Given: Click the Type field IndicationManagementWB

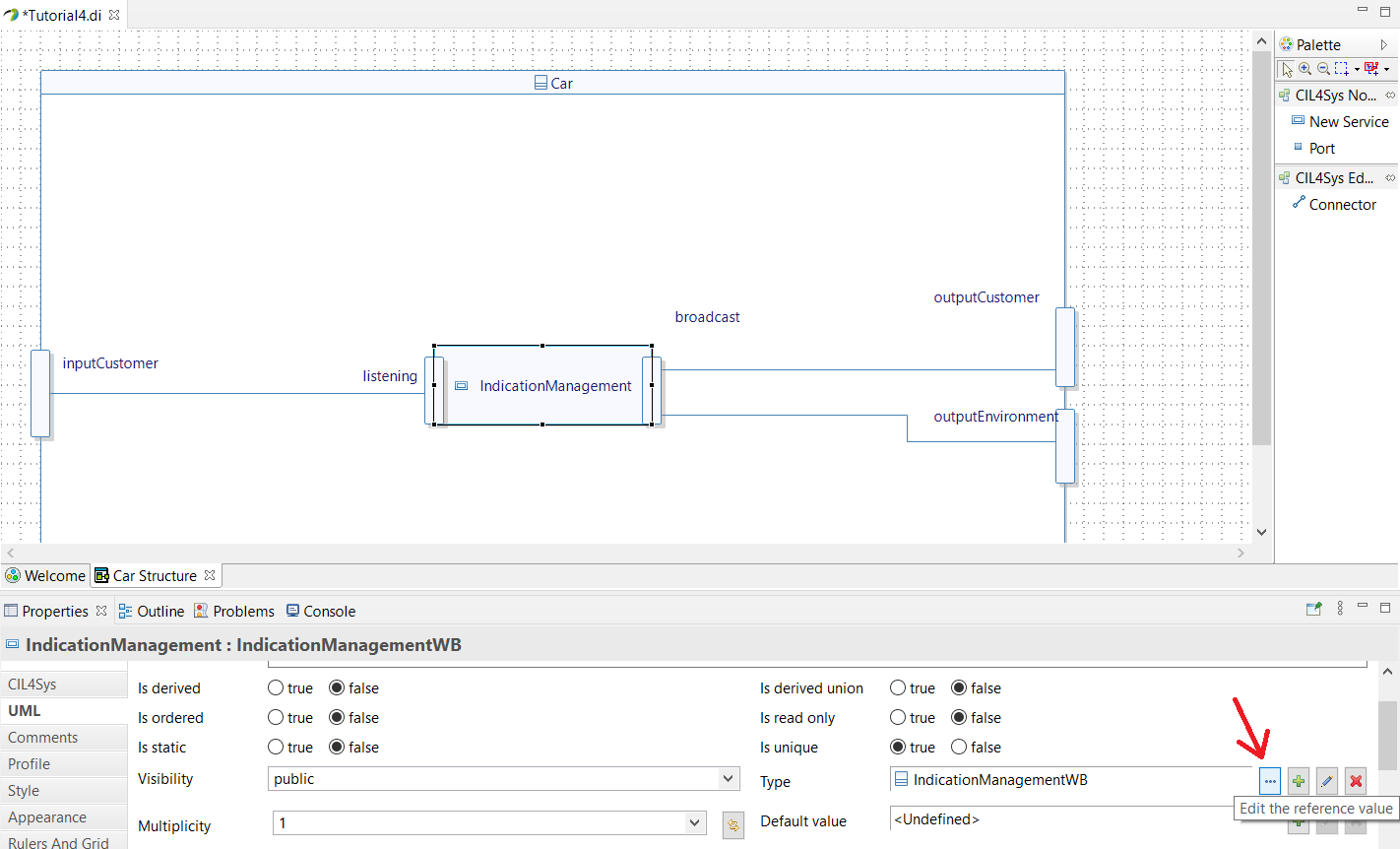Looking at the screenshot, I should [1071, 780].
